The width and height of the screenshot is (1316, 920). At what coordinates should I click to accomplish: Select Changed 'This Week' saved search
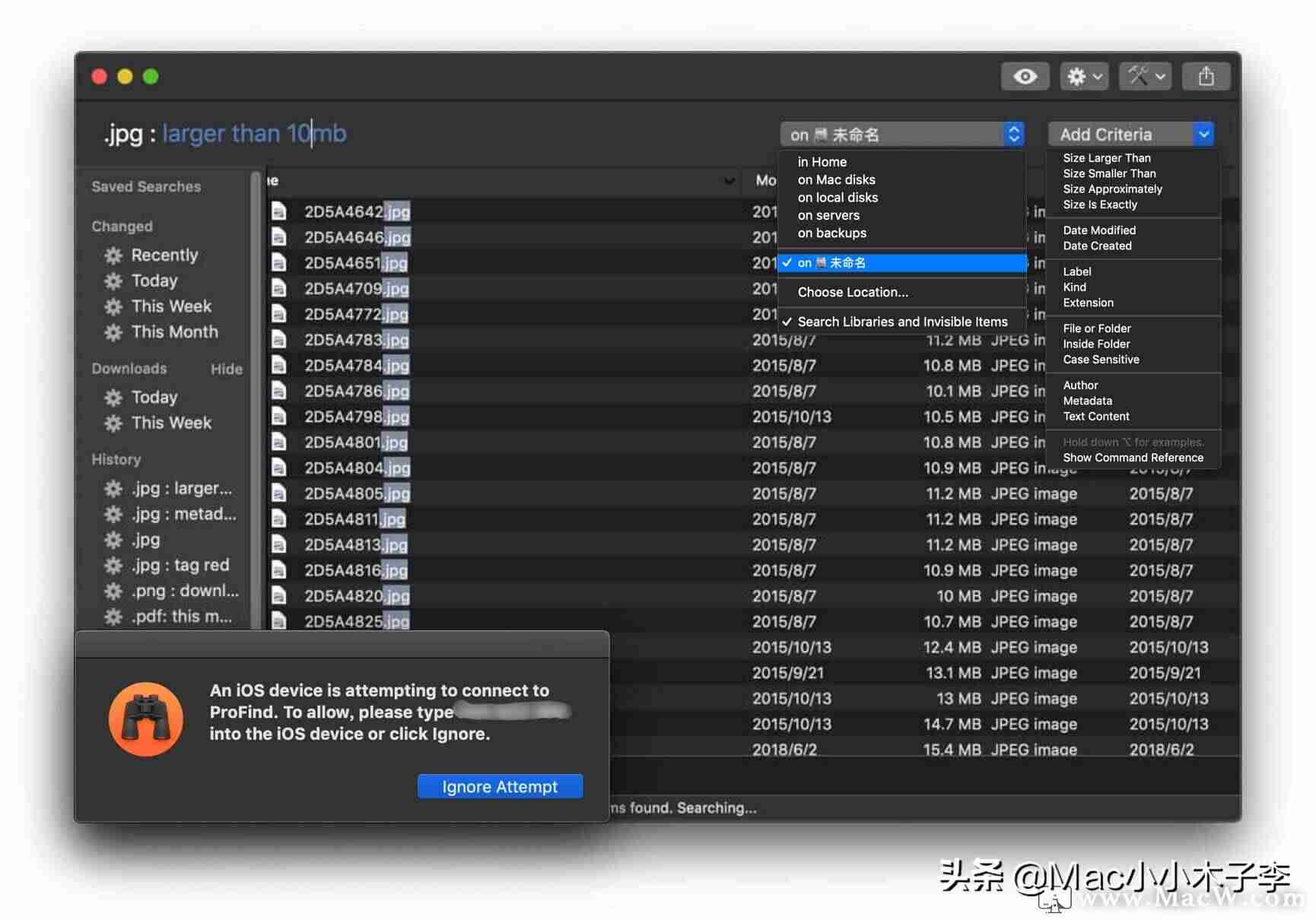(171, 306)
